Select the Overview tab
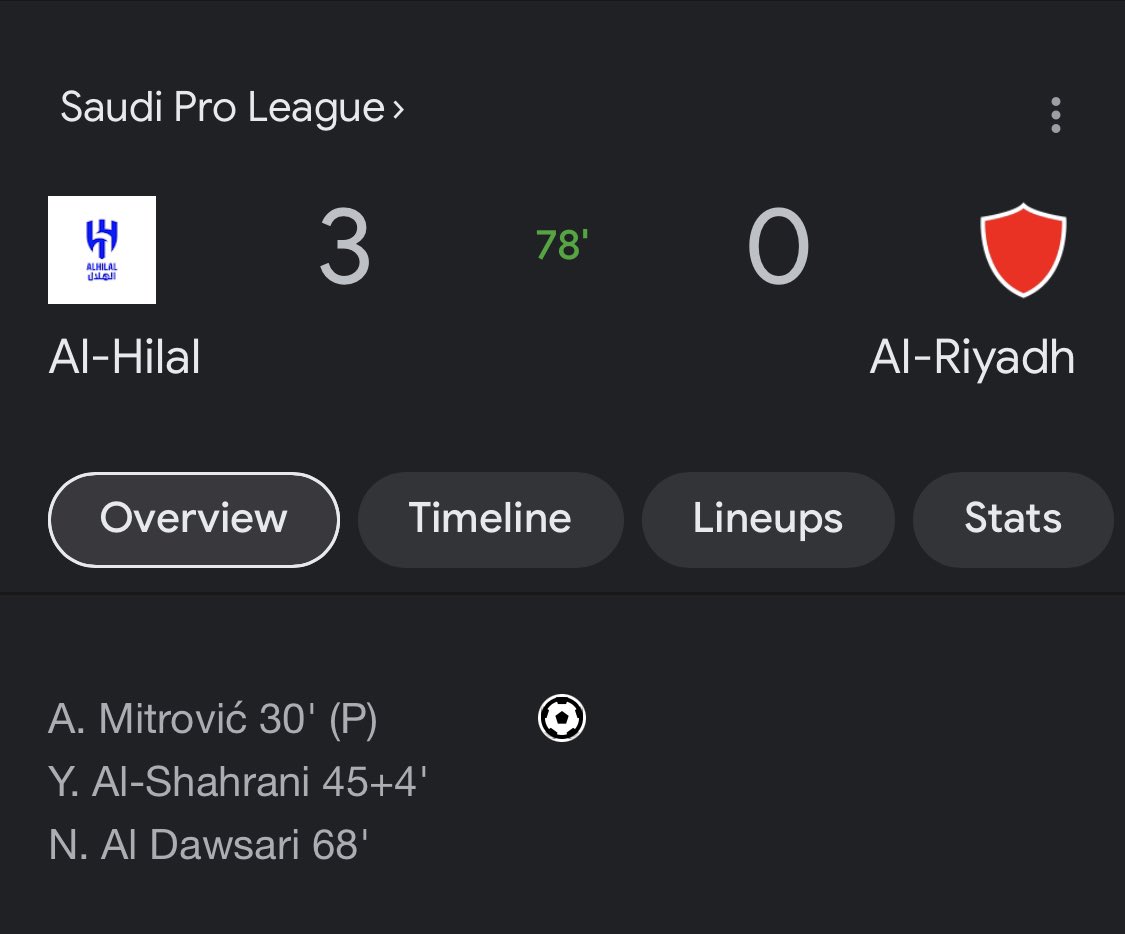 (x=194, y=519)
